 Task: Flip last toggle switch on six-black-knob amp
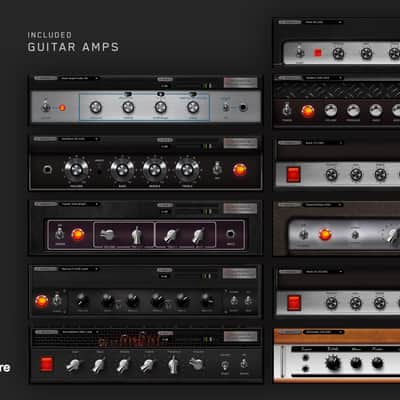[248, 300]
